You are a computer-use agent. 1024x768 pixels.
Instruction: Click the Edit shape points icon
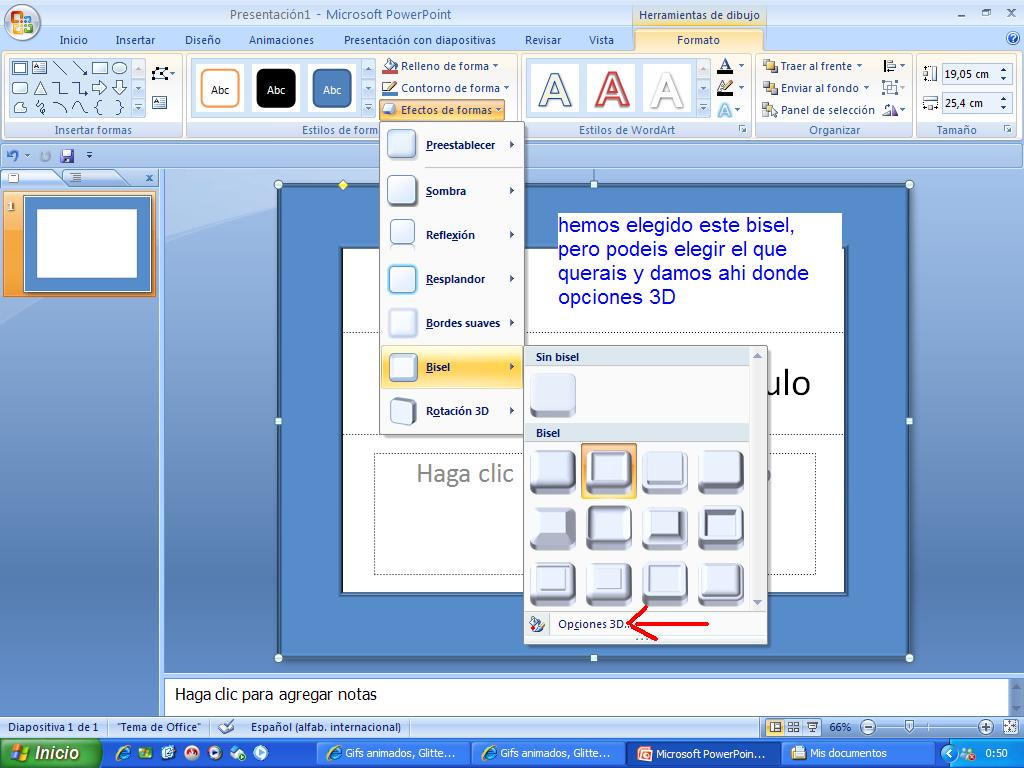[160, 73]
